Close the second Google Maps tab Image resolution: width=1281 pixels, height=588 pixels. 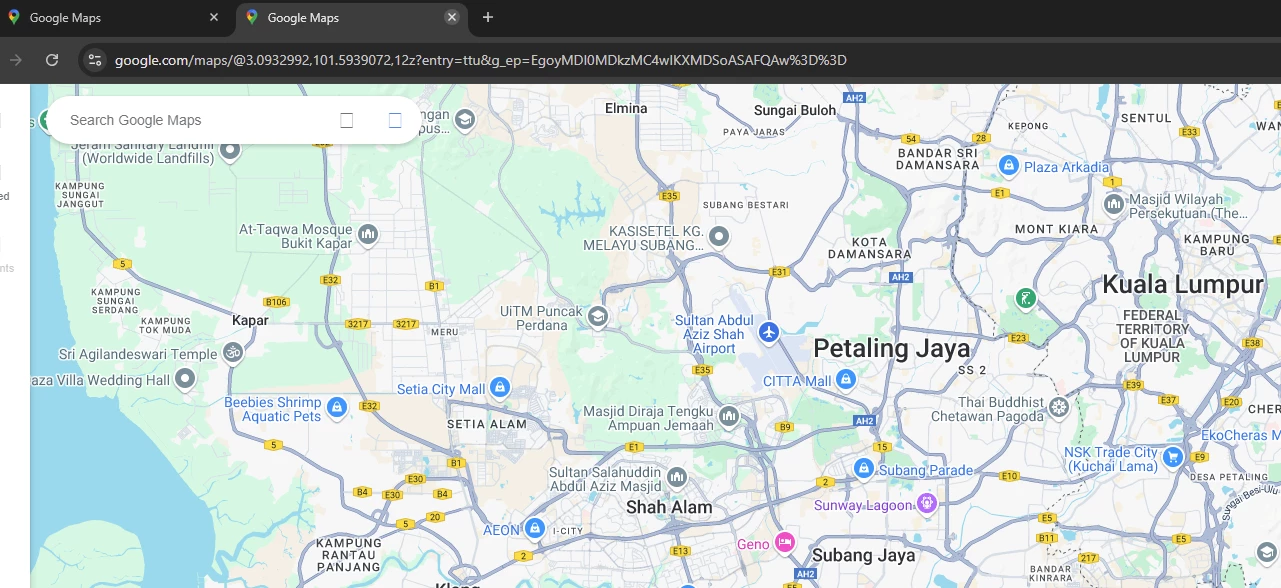(x=452, y=17)
